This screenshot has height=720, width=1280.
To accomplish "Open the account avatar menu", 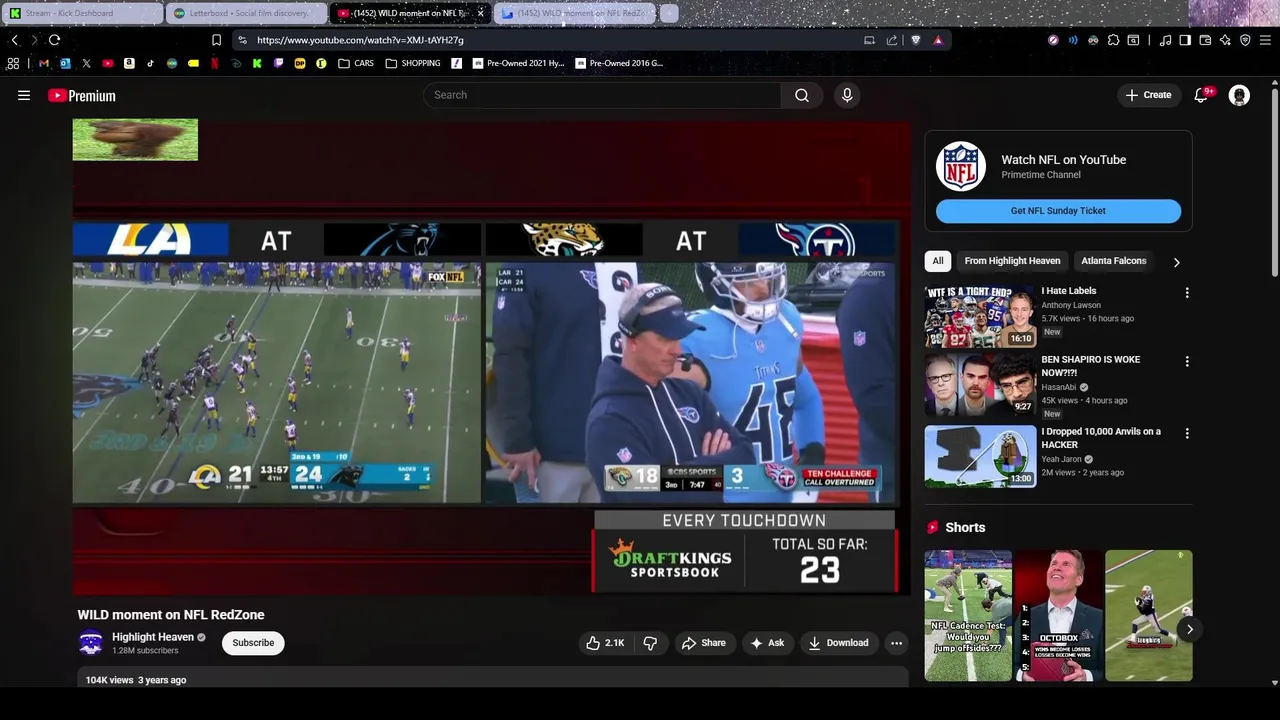I will (1239, 95).
